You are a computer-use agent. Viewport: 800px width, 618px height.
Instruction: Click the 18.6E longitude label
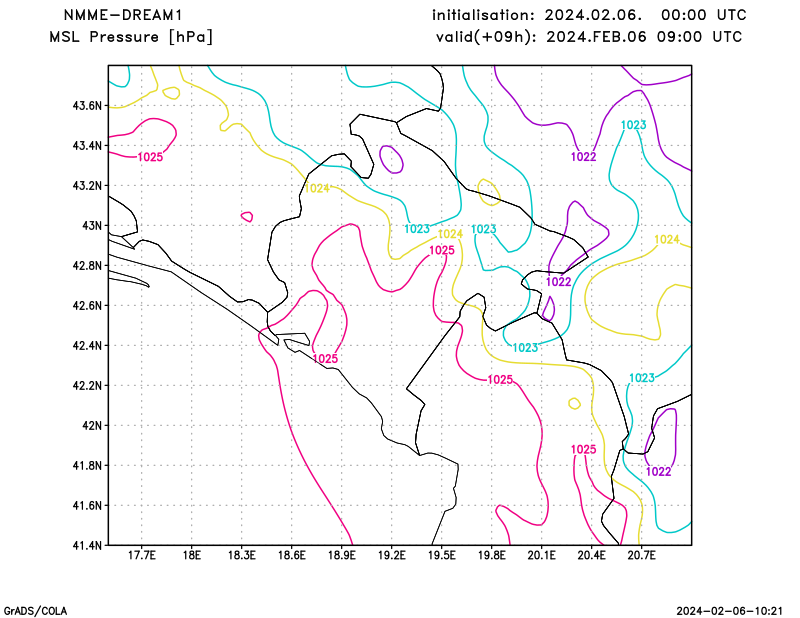click(291, 555)
